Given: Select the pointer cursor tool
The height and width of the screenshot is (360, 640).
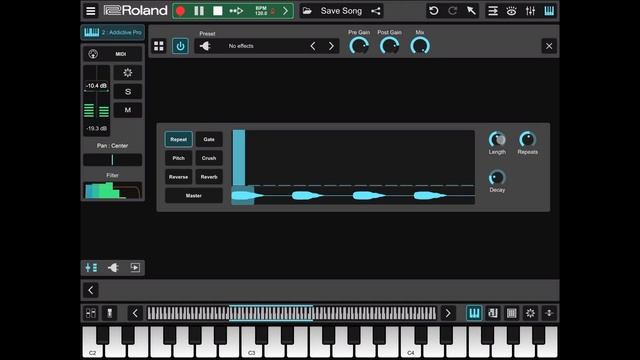Looking at the screenshot, I should 471,11.
